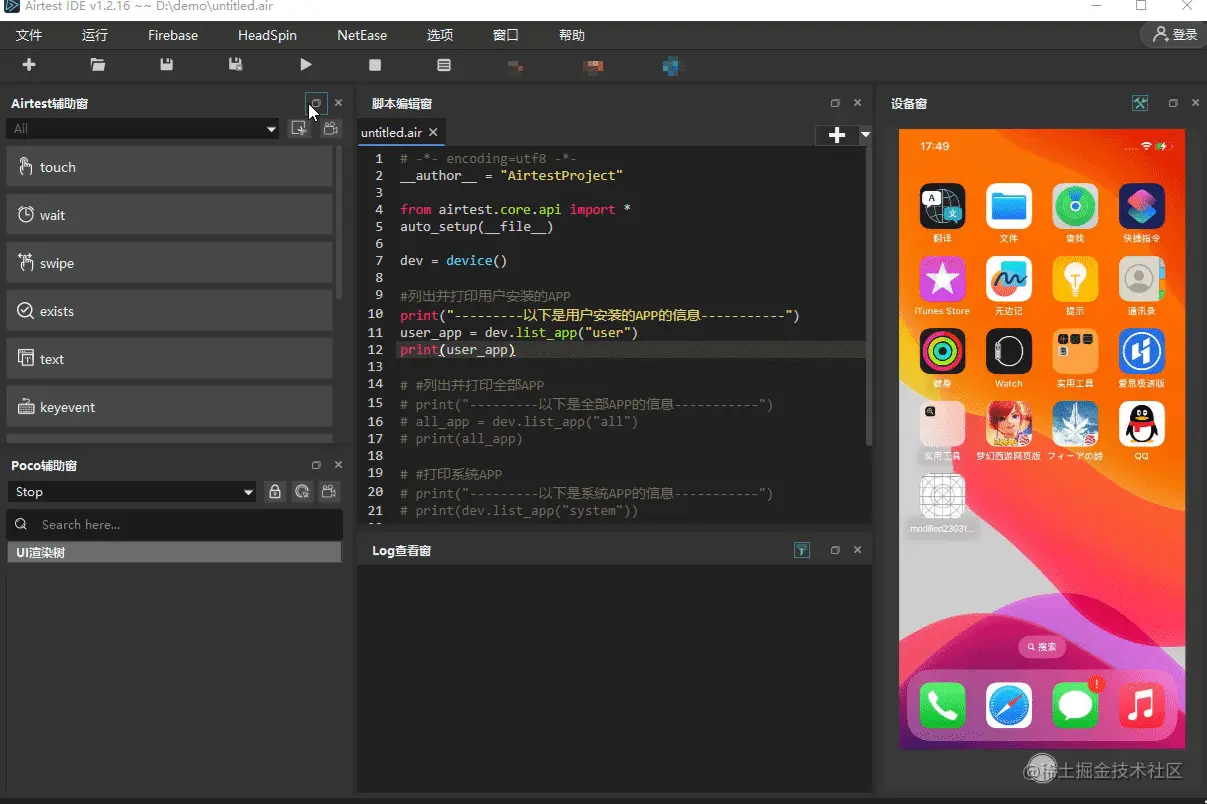
Task: Open the 窗口 menu
Action: (505, 35)
